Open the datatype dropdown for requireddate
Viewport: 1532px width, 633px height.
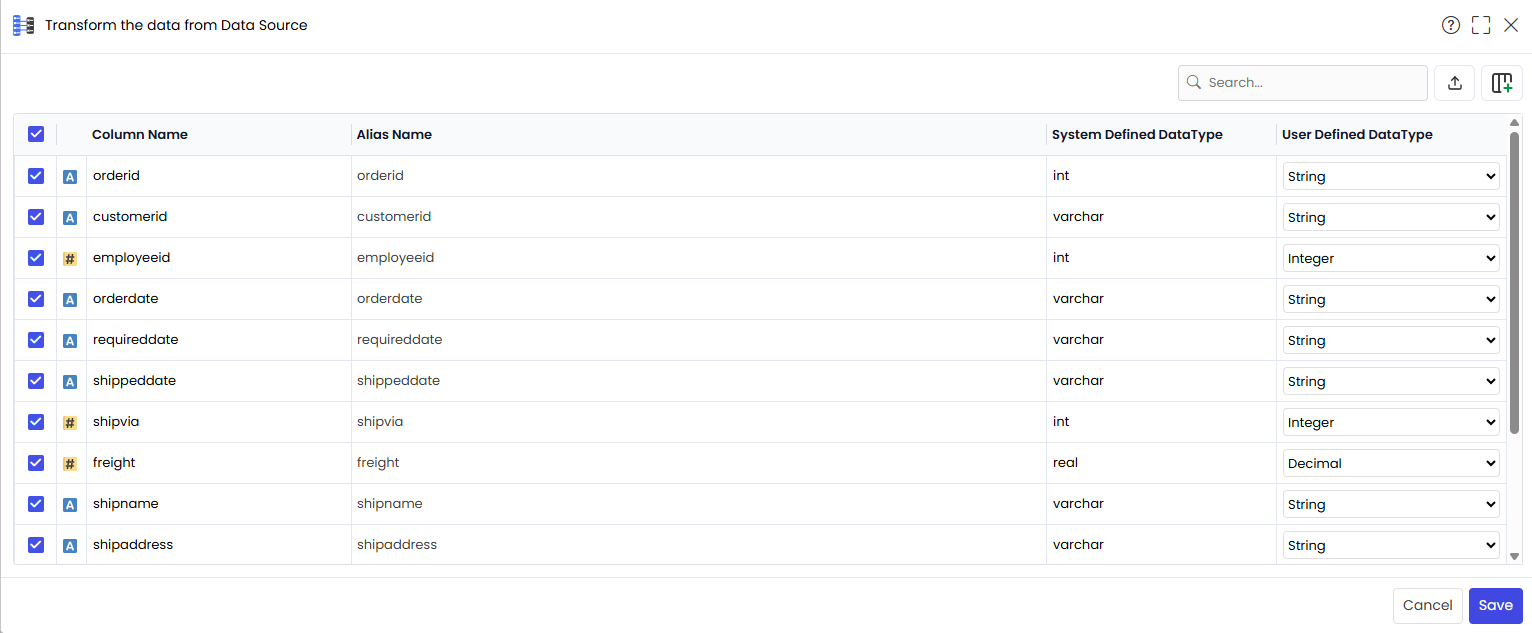1391,340
